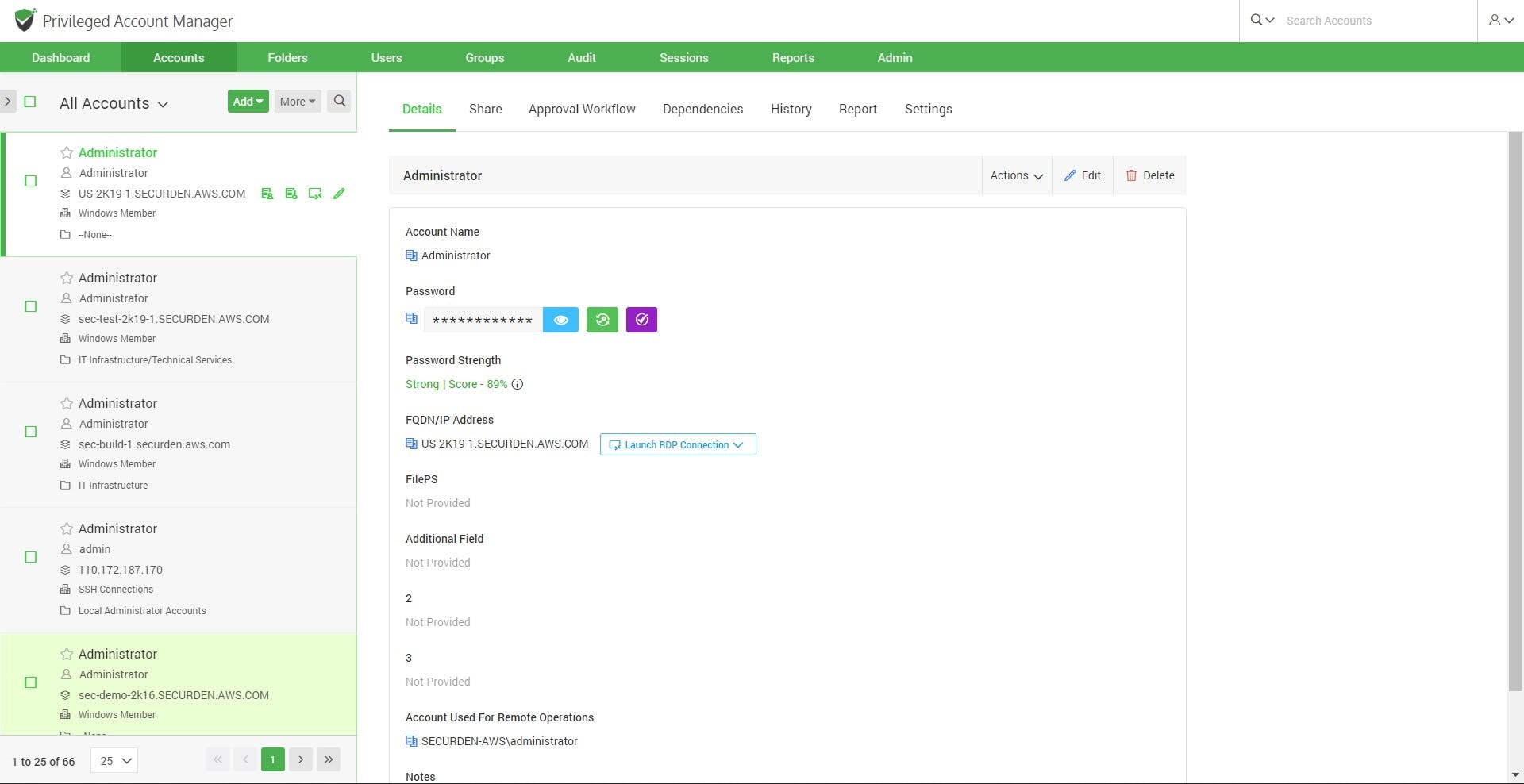
Task: Open the account Settings tab
Action: pos(929,109)
